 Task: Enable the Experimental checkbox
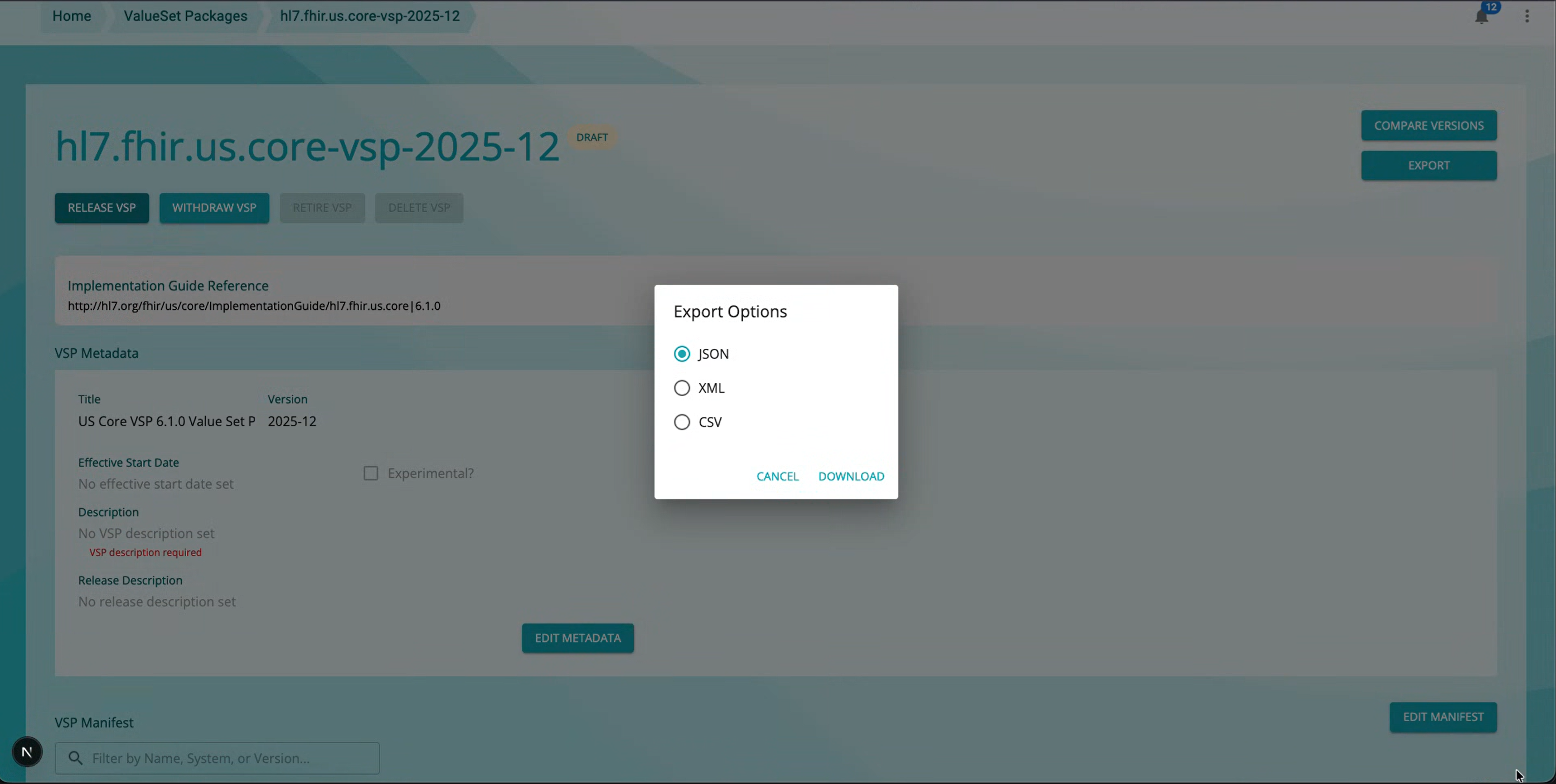pyautogui.click(x=371, y=473)
